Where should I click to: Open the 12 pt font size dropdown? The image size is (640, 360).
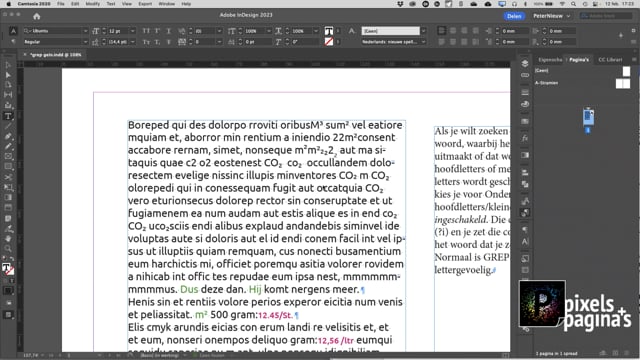click(132, 31)
